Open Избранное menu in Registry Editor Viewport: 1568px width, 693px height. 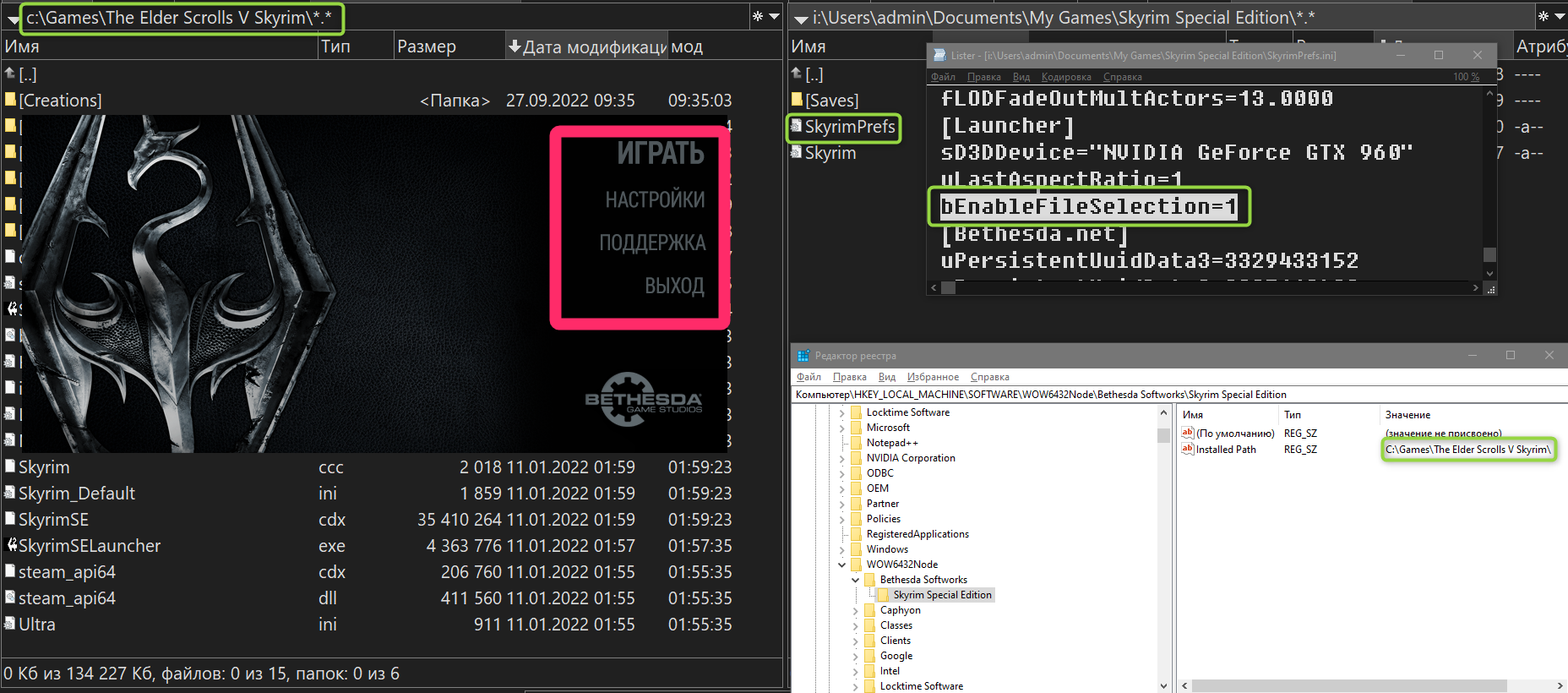point(933,377)
